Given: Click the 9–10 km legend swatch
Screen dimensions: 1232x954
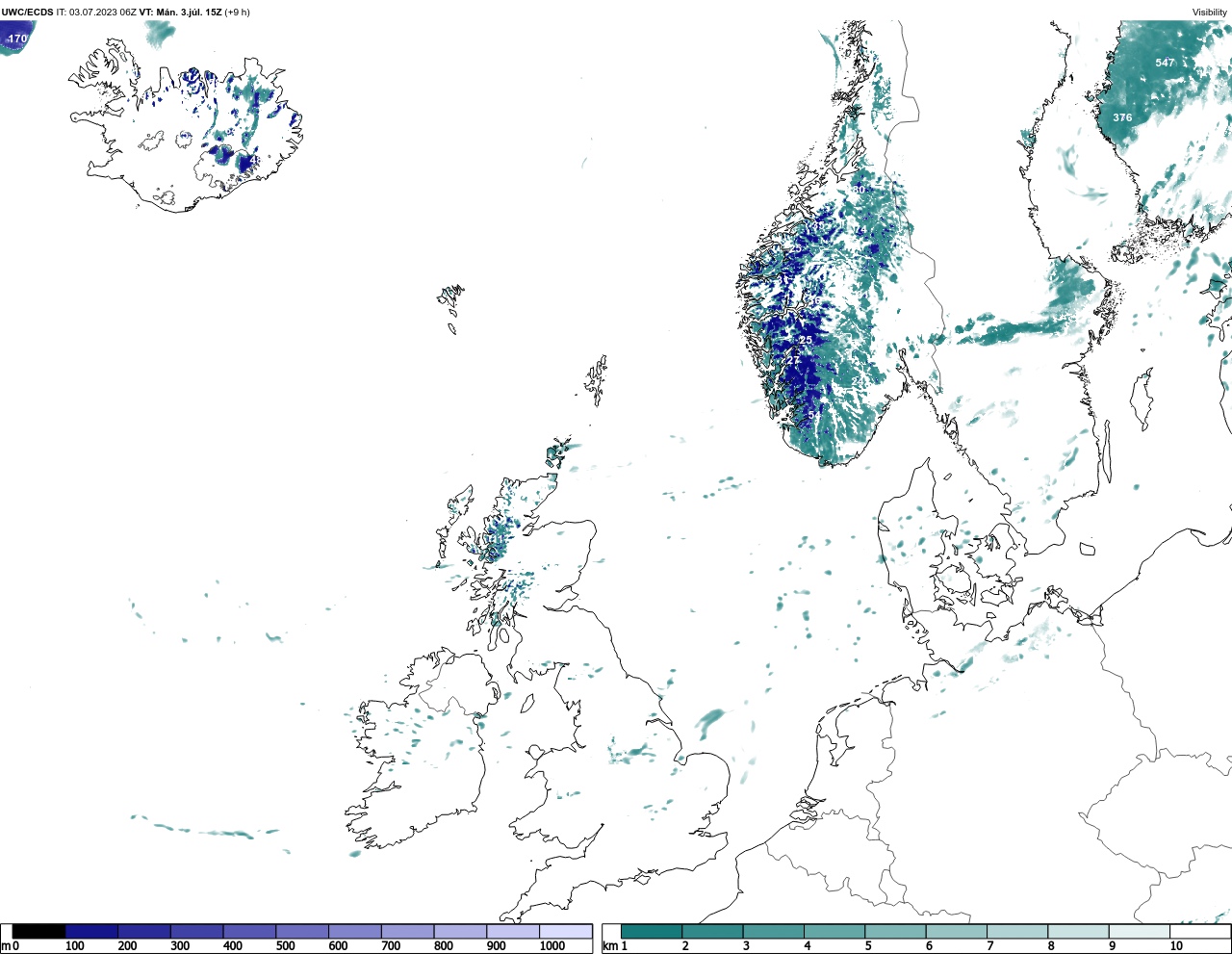Looking at the screenshot, I should (1139, 931).
